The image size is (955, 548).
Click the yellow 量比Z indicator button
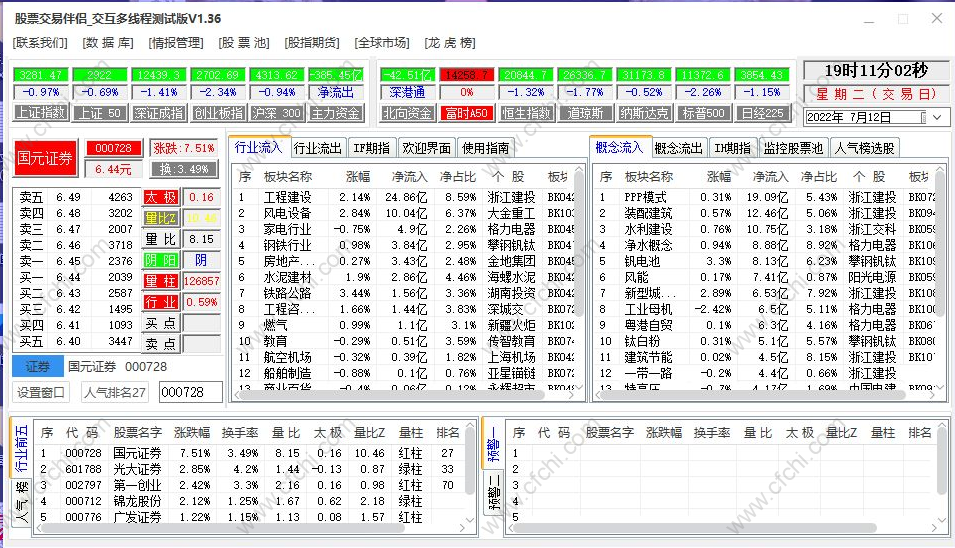(x=161, y=219)
